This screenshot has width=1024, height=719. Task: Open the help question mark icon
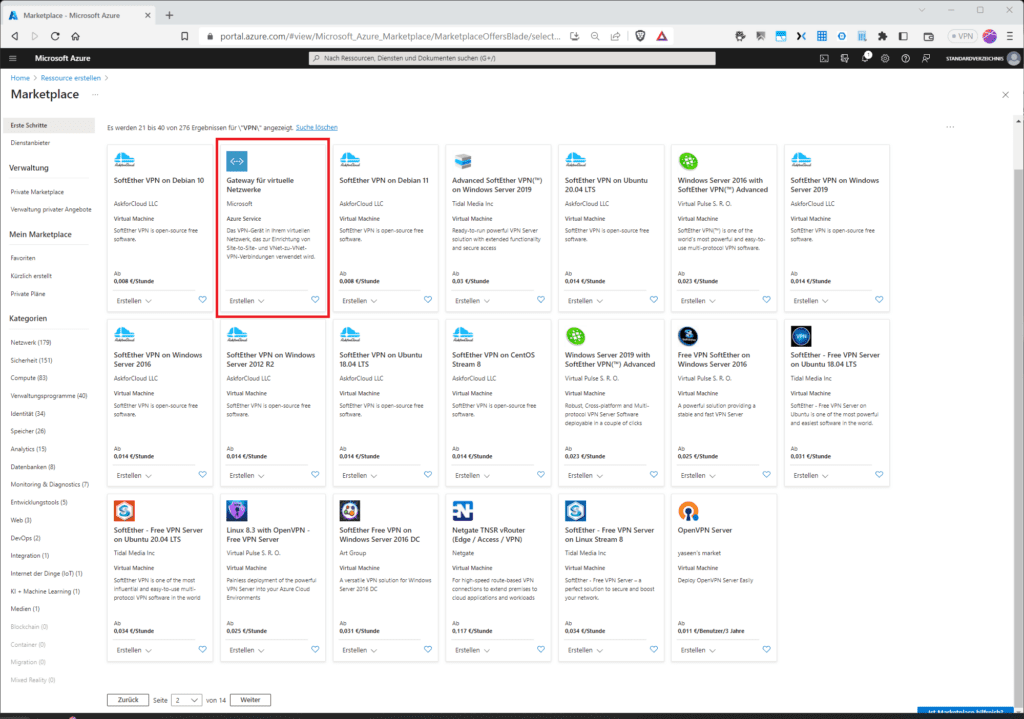pos(905,58)
